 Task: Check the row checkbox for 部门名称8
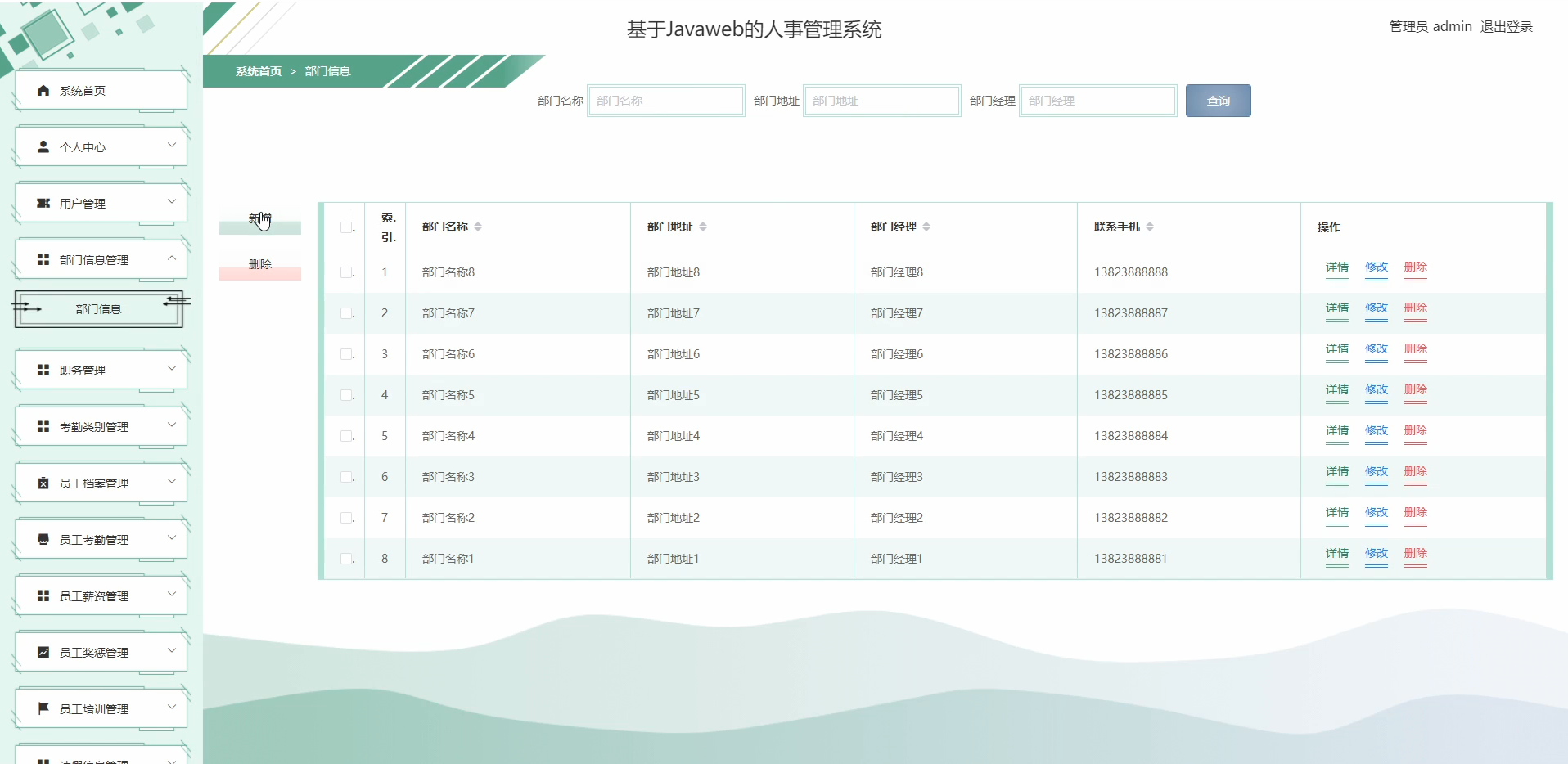coord(345,272)
